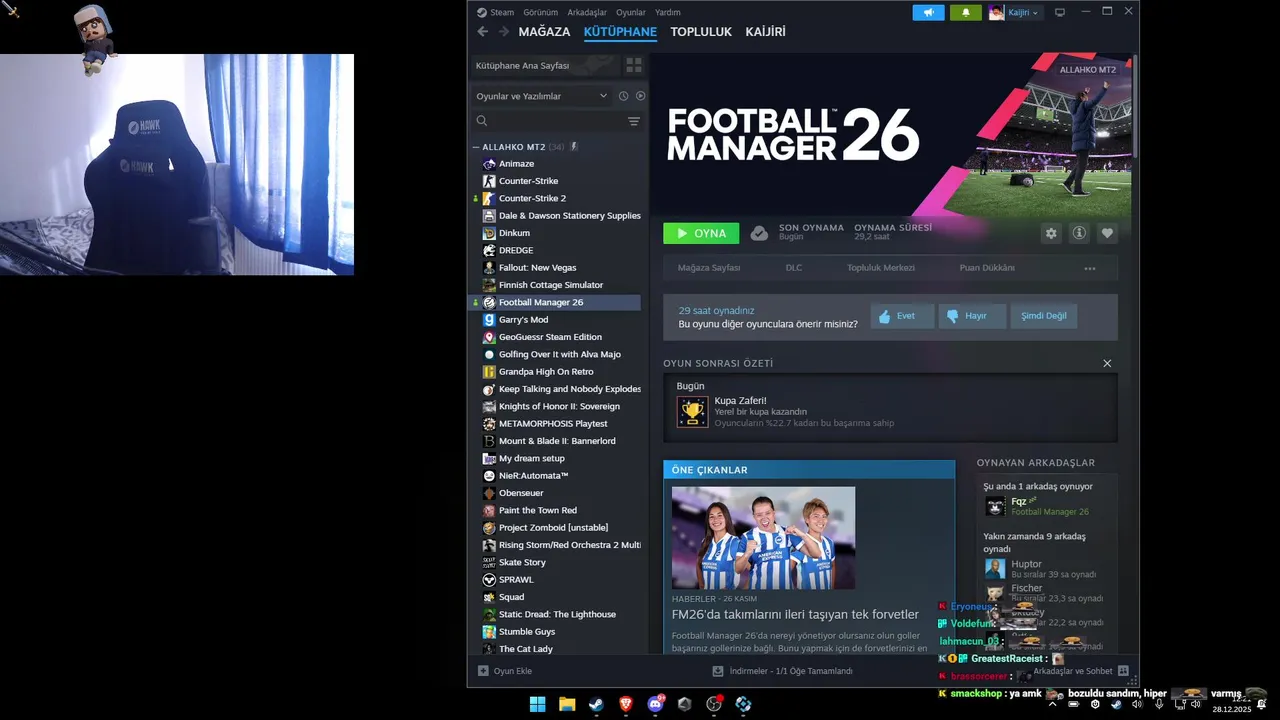
Task: Open Puan Dükkânı link
Action: coord(987,268)
